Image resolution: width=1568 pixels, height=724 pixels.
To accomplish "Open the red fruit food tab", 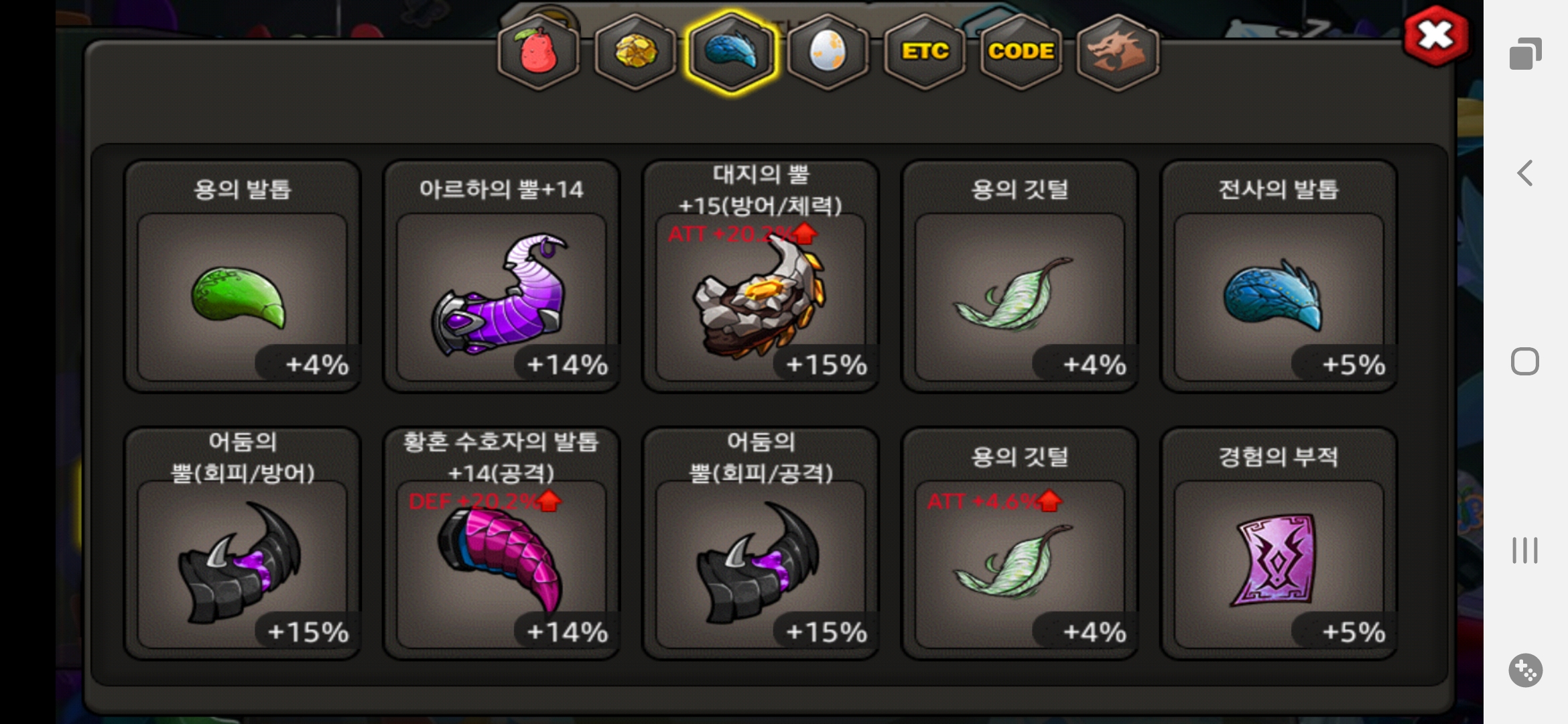I will (x=539, y=52).
